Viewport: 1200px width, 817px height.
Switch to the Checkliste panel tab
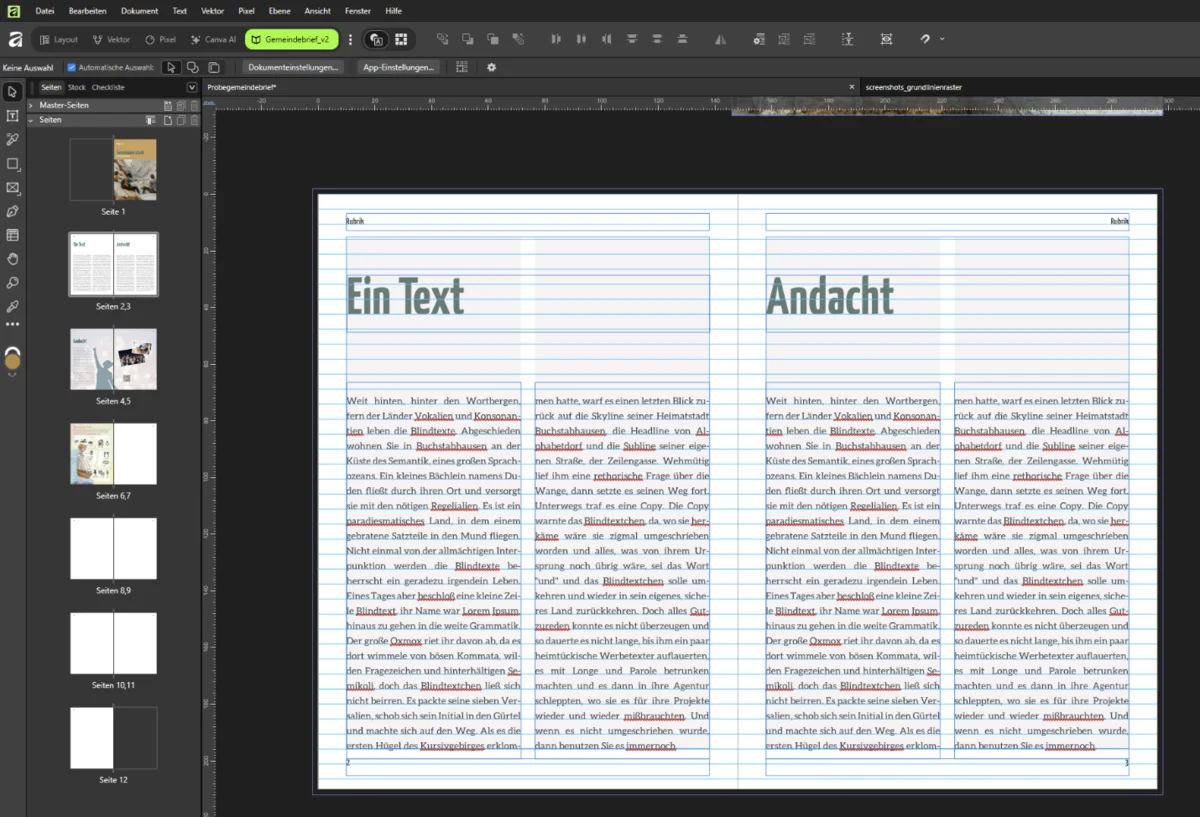click(108, 87)
